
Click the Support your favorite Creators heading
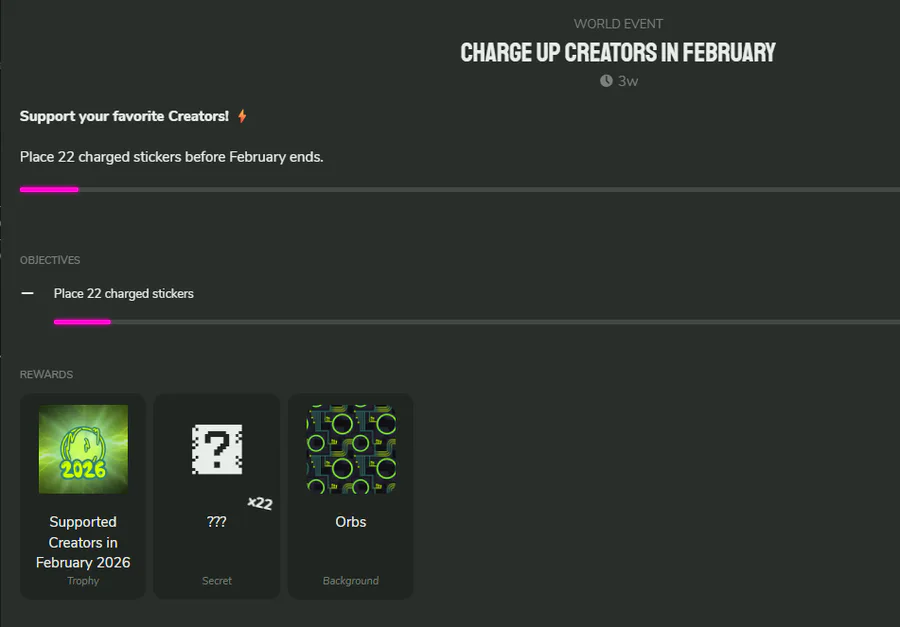[x=124, y=116]
